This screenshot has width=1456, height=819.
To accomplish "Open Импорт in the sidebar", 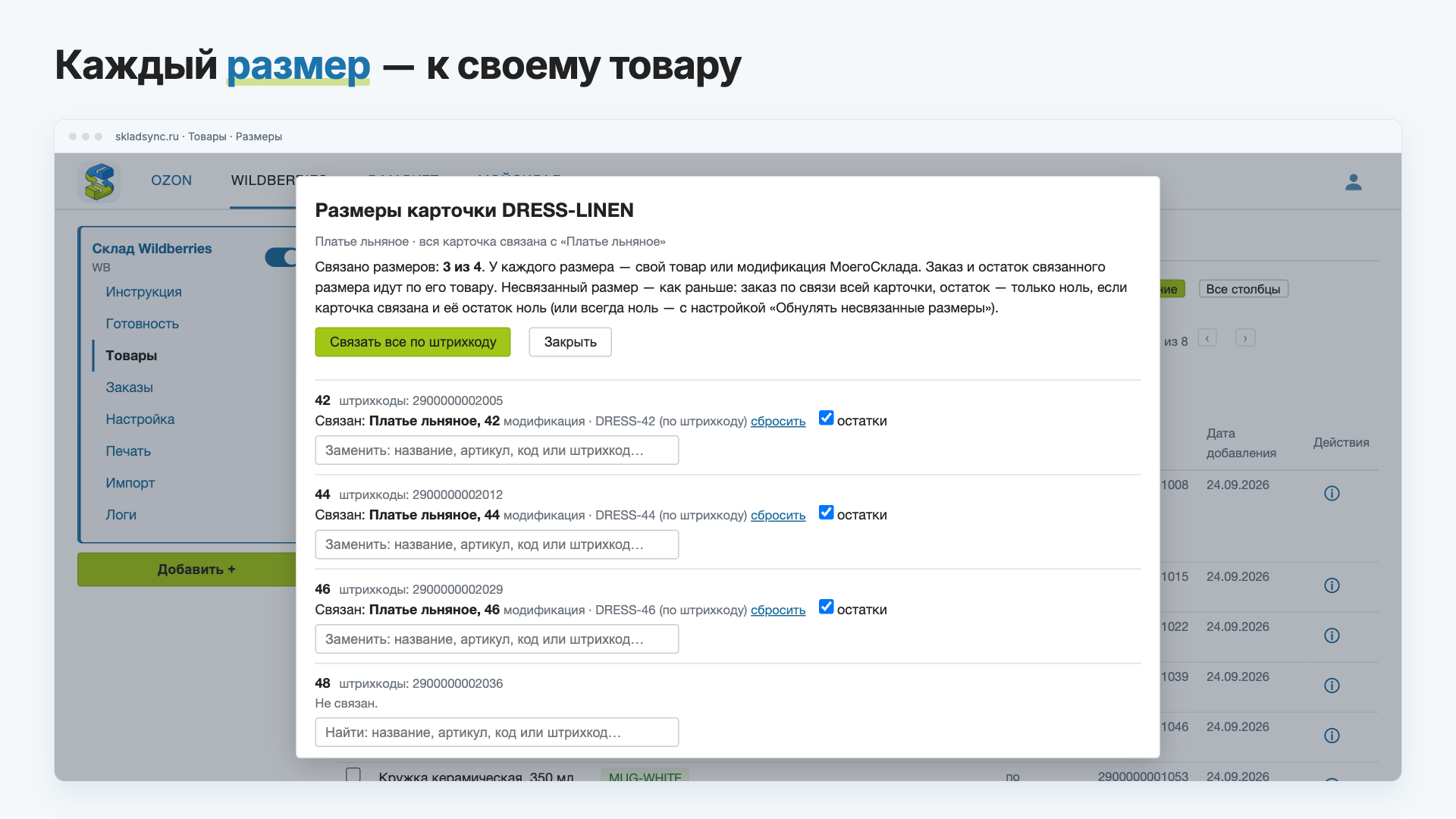I will 130,483.
